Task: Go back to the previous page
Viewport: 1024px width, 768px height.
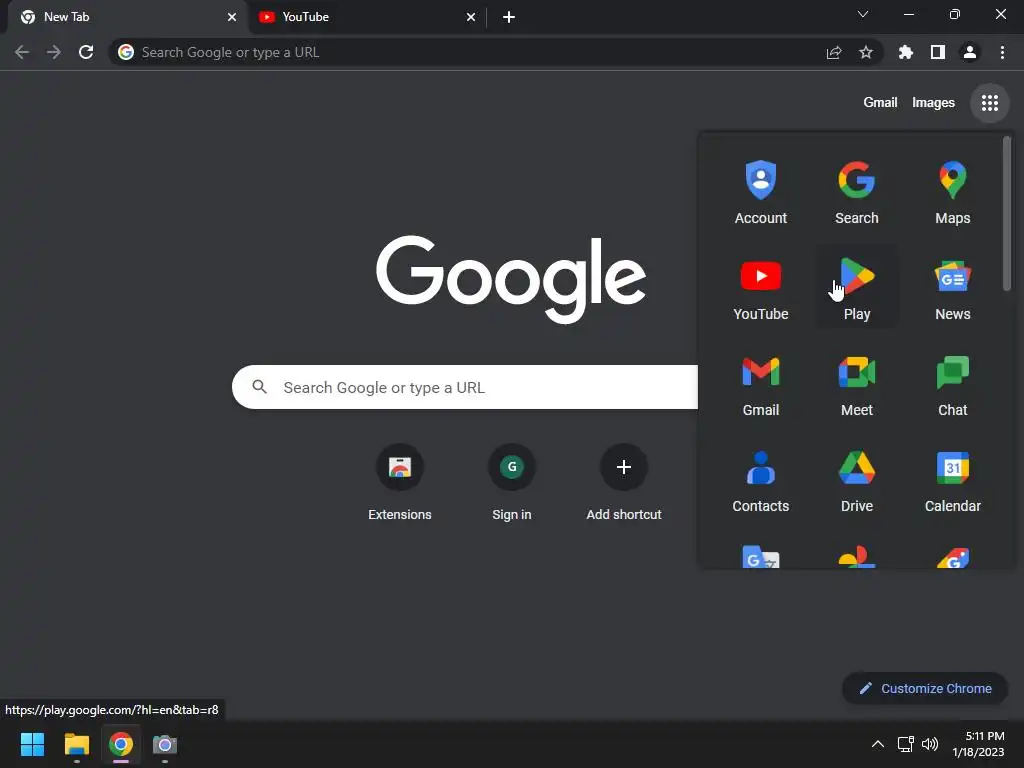Action: (x=22, y=52)
